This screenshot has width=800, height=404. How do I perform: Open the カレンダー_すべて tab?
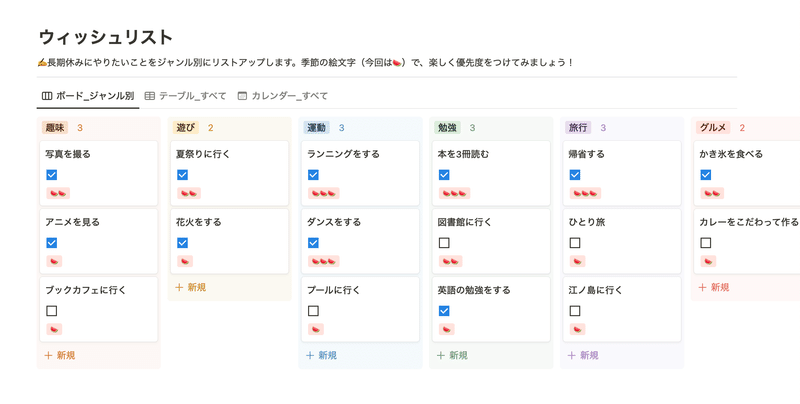(x=283, y=96)
